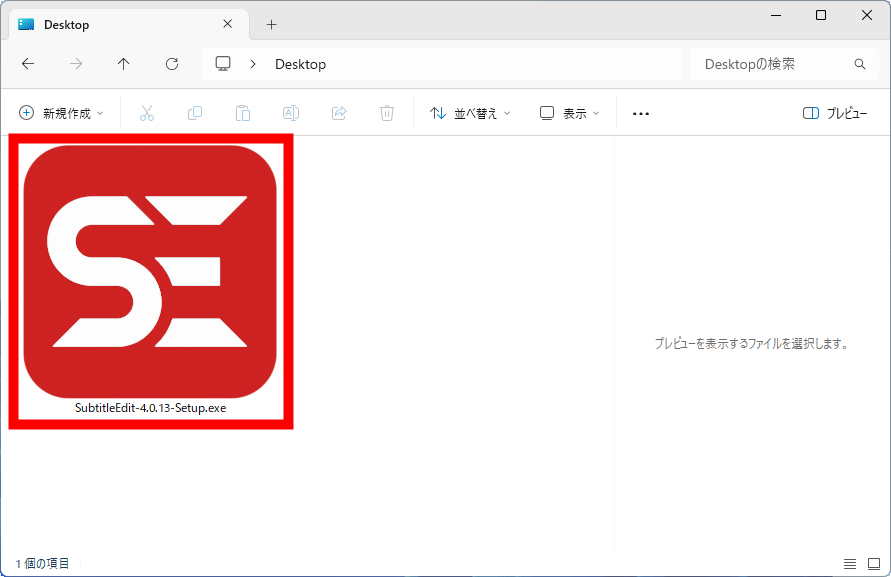Add a new tab with plus button
This screenshot has height=577, width=891.
coord(272,24)
